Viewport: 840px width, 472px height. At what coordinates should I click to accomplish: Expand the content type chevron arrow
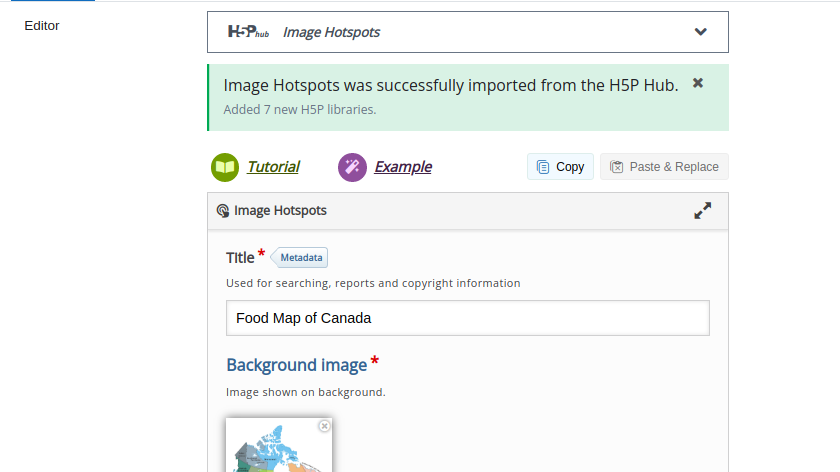tap(700, 32)
